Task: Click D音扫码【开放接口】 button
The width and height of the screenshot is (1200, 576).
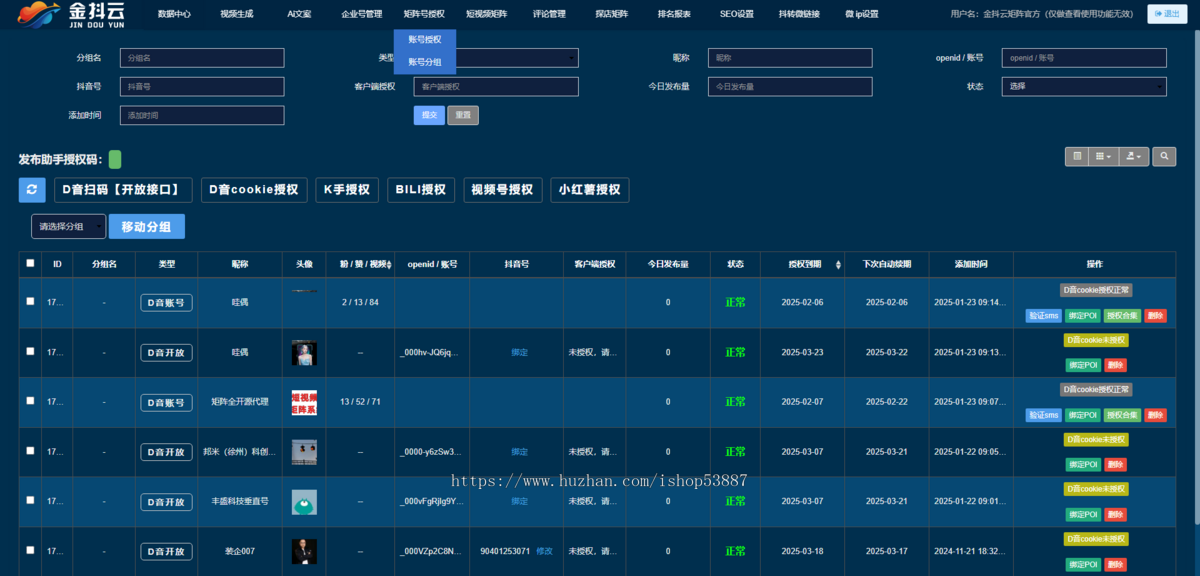Action: (x=123, y=190)
